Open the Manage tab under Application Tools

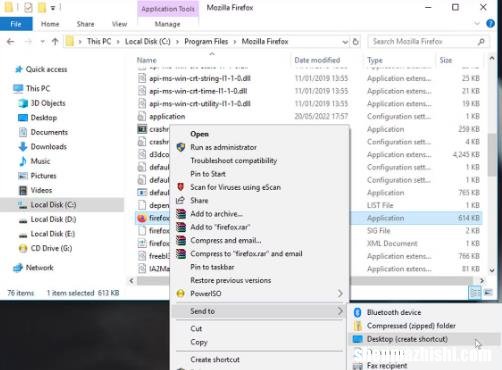point(168,24)
